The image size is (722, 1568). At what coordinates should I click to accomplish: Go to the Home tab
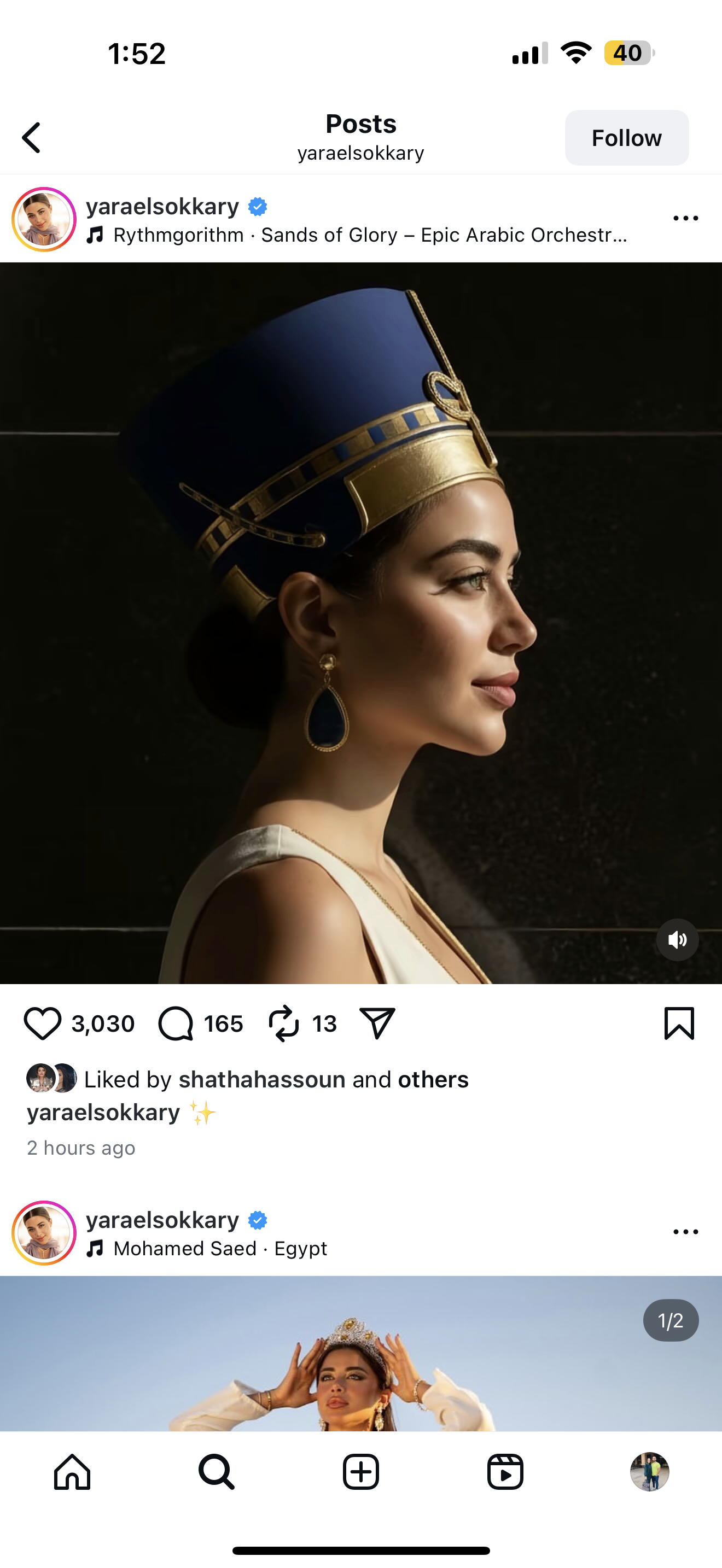tap(72, 1472)
